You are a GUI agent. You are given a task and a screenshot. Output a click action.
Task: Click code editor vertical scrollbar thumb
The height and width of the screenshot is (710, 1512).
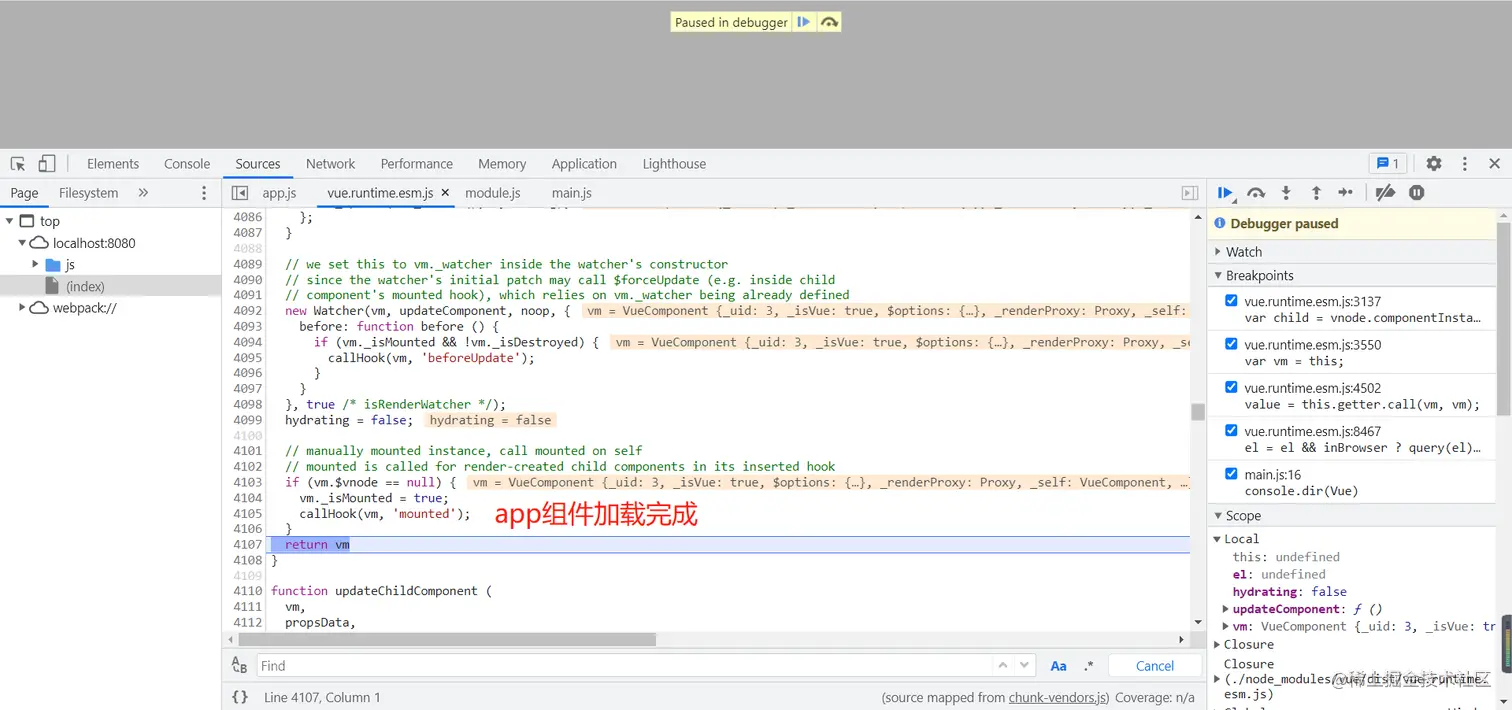point(1197,412)
